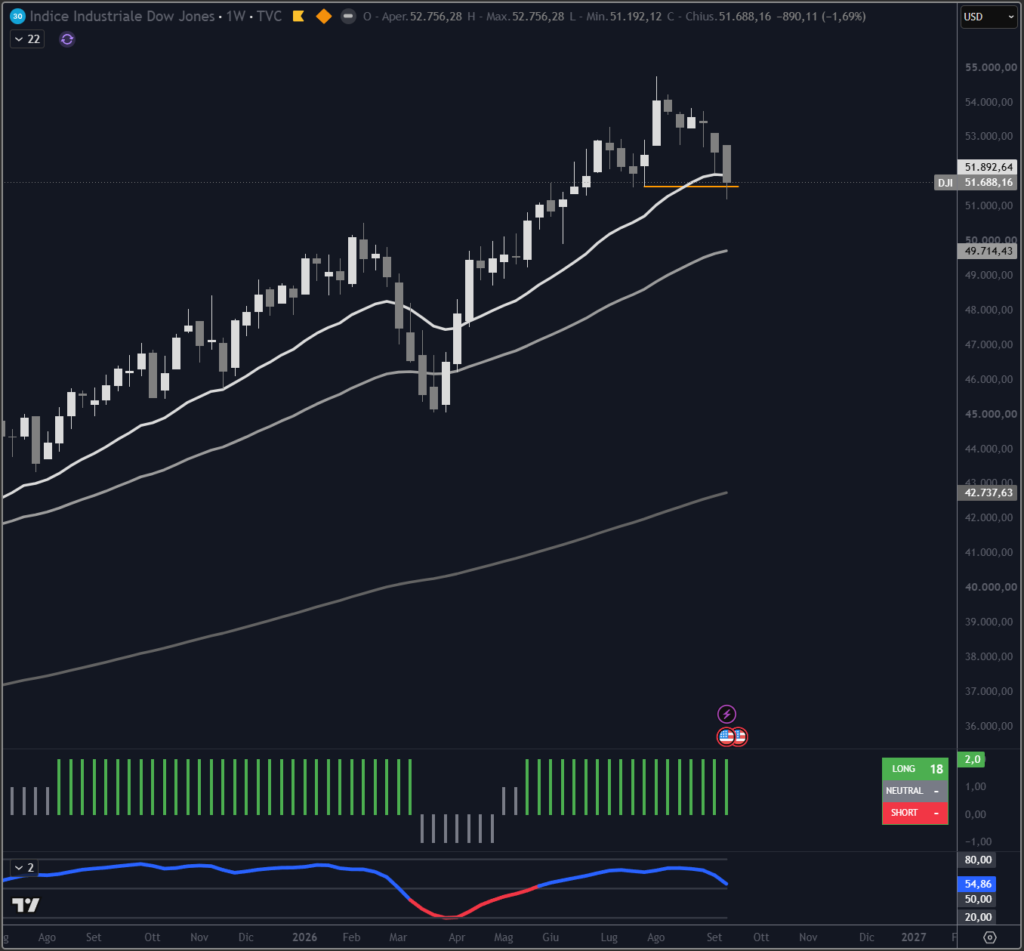
Task: Open the TradingView logo in chart corner
Action: coord(25,905)
